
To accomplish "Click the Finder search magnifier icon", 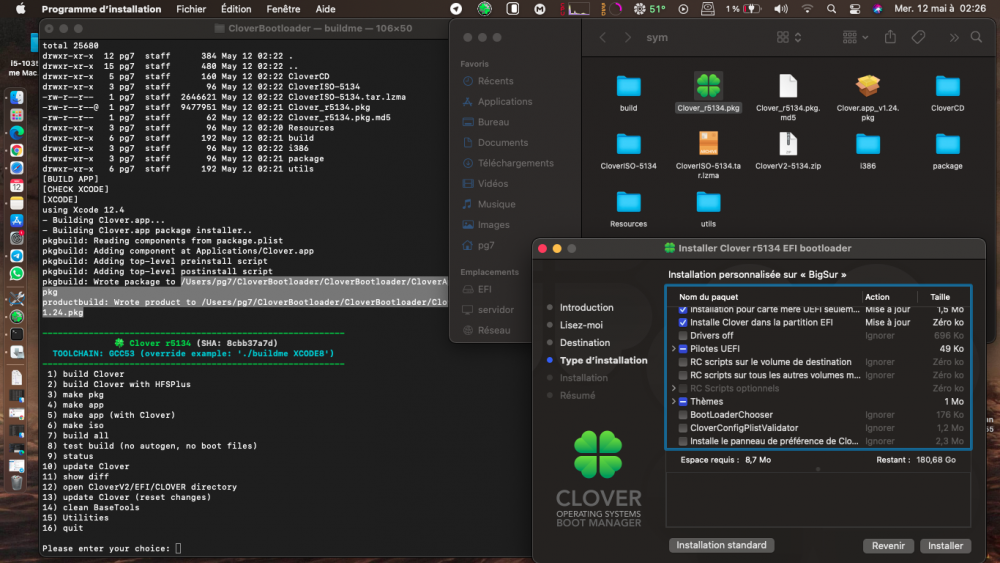I will click(976, 37).
